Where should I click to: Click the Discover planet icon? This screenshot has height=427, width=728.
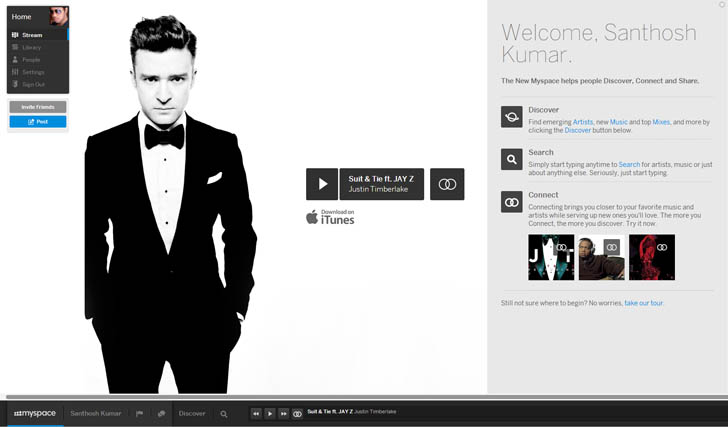click(512, 116)
